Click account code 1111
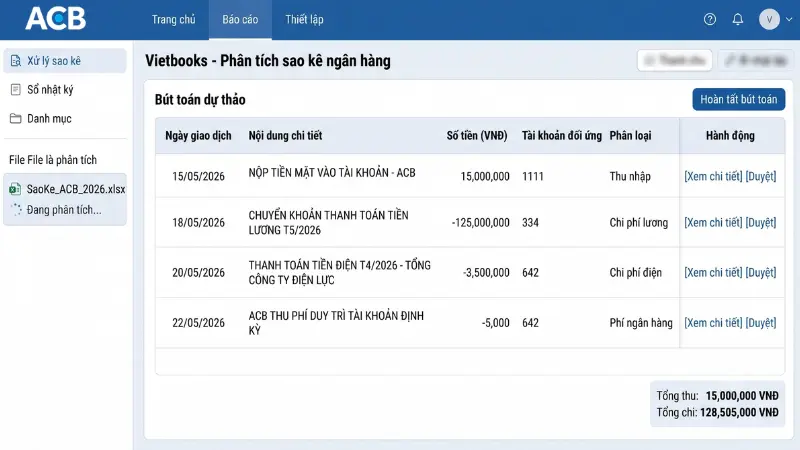800x450 pixels. [533, 177]
